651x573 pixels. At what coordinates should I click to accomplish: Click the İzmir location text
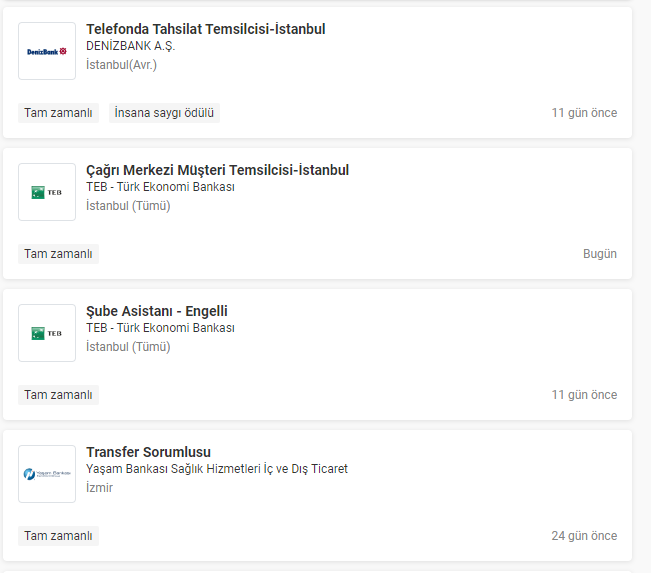tap(99, 488)
